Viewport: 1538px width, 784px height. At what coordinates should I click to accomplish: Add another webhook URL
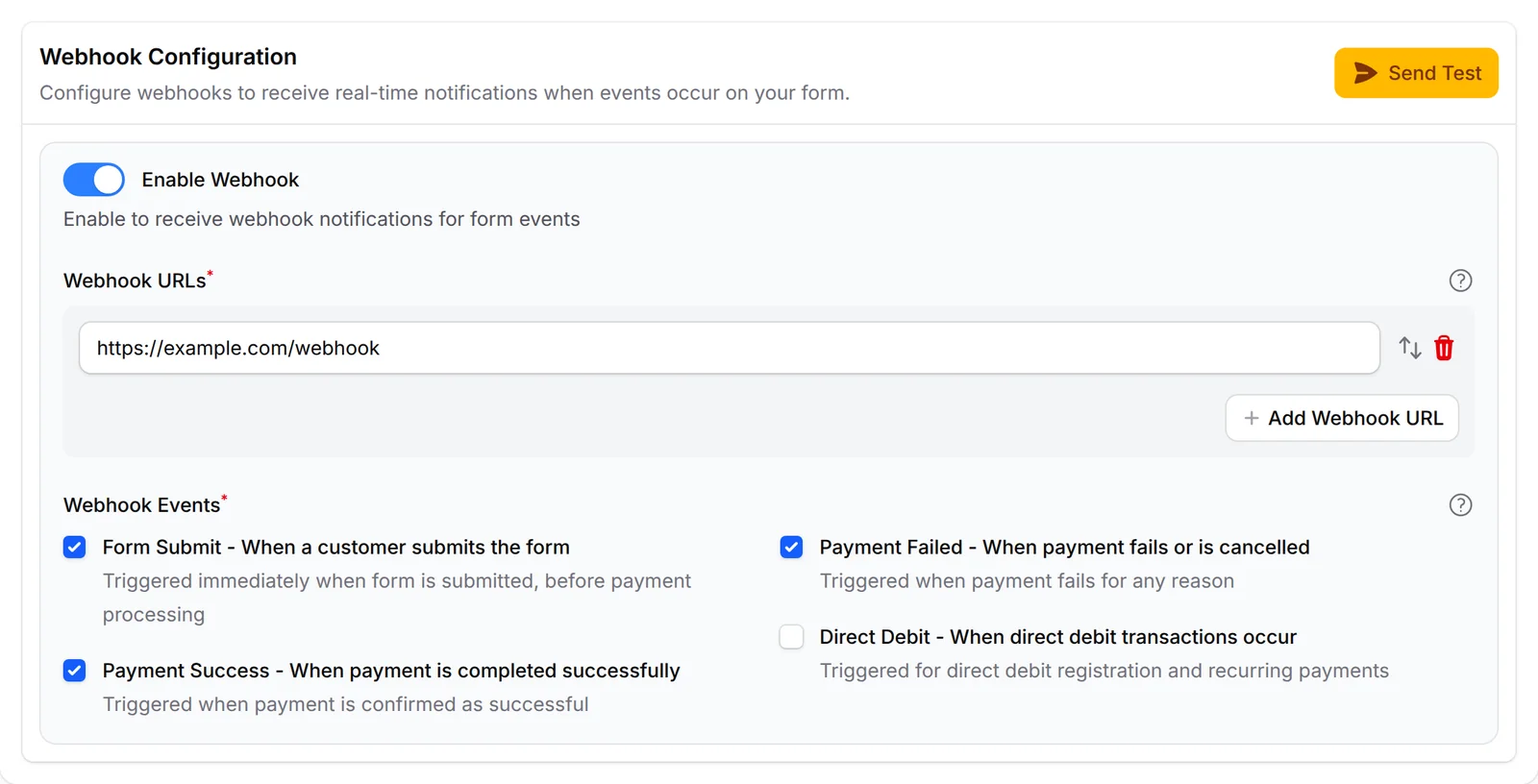(1342, 418)
